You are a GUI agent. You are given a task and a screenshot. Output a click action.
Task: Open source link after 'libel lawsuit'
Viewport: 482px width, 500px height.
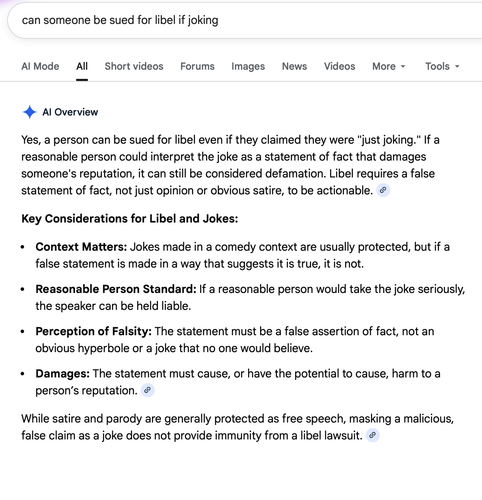point(373,435)
